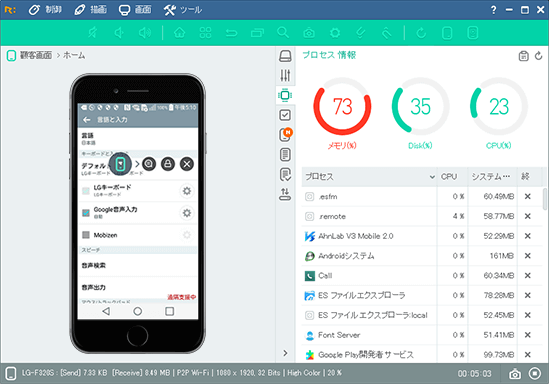
Task: Select the process info chip sidebar icon
Action: tap(285, 95)
